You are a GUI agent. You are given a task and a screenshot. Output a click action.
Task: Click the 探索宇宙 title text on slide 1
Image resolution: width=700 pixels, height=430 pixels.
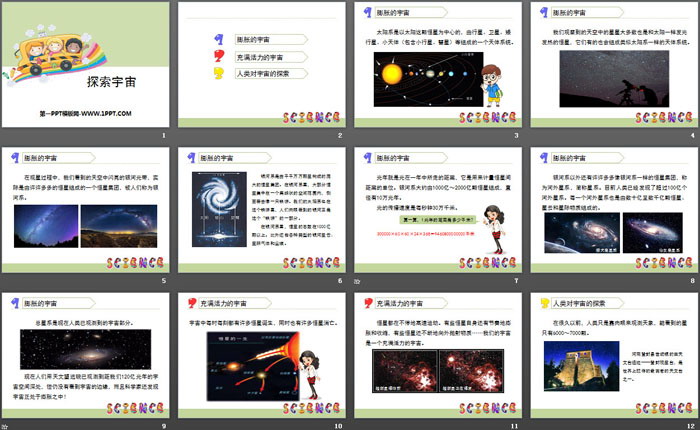click(111, 82)
